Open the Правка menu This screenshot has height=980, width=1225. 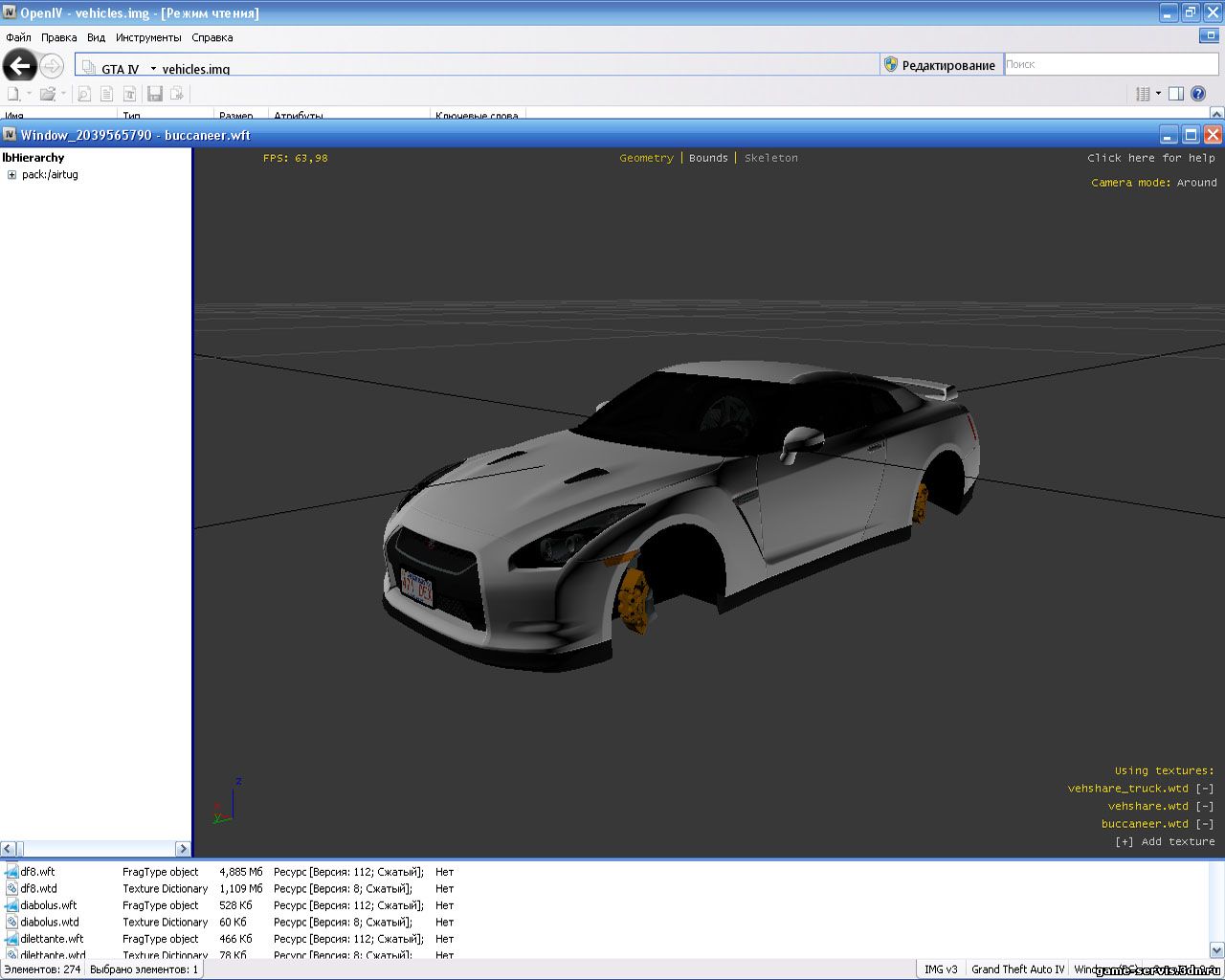(58, 37)
